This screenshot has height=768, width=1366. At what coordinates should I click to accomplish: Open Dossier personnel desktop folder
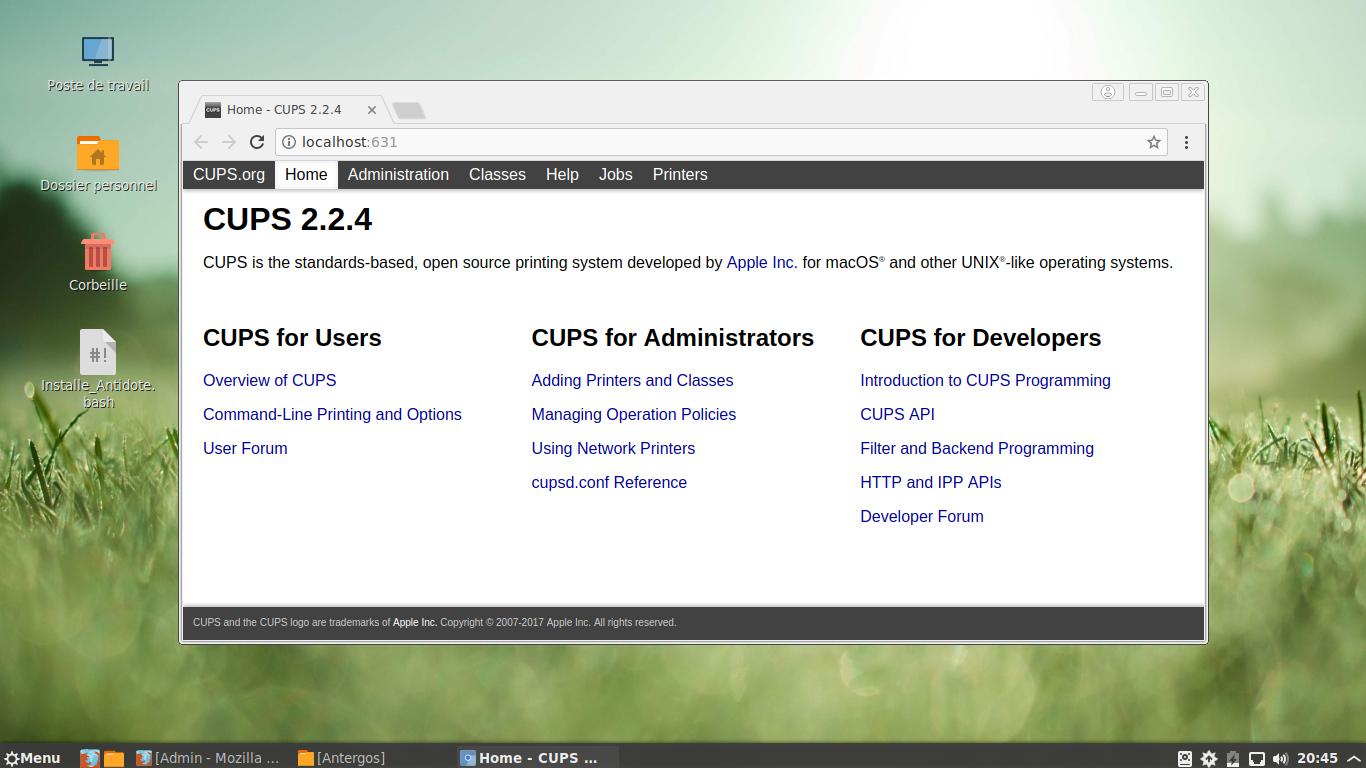coord(98,163)
